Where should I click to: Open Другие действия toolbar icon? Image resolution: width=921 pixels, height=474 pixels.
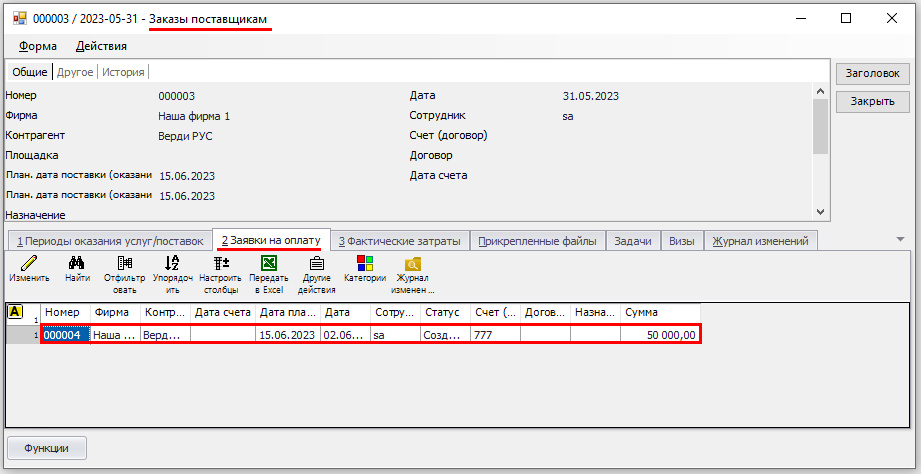click(316, 264)
